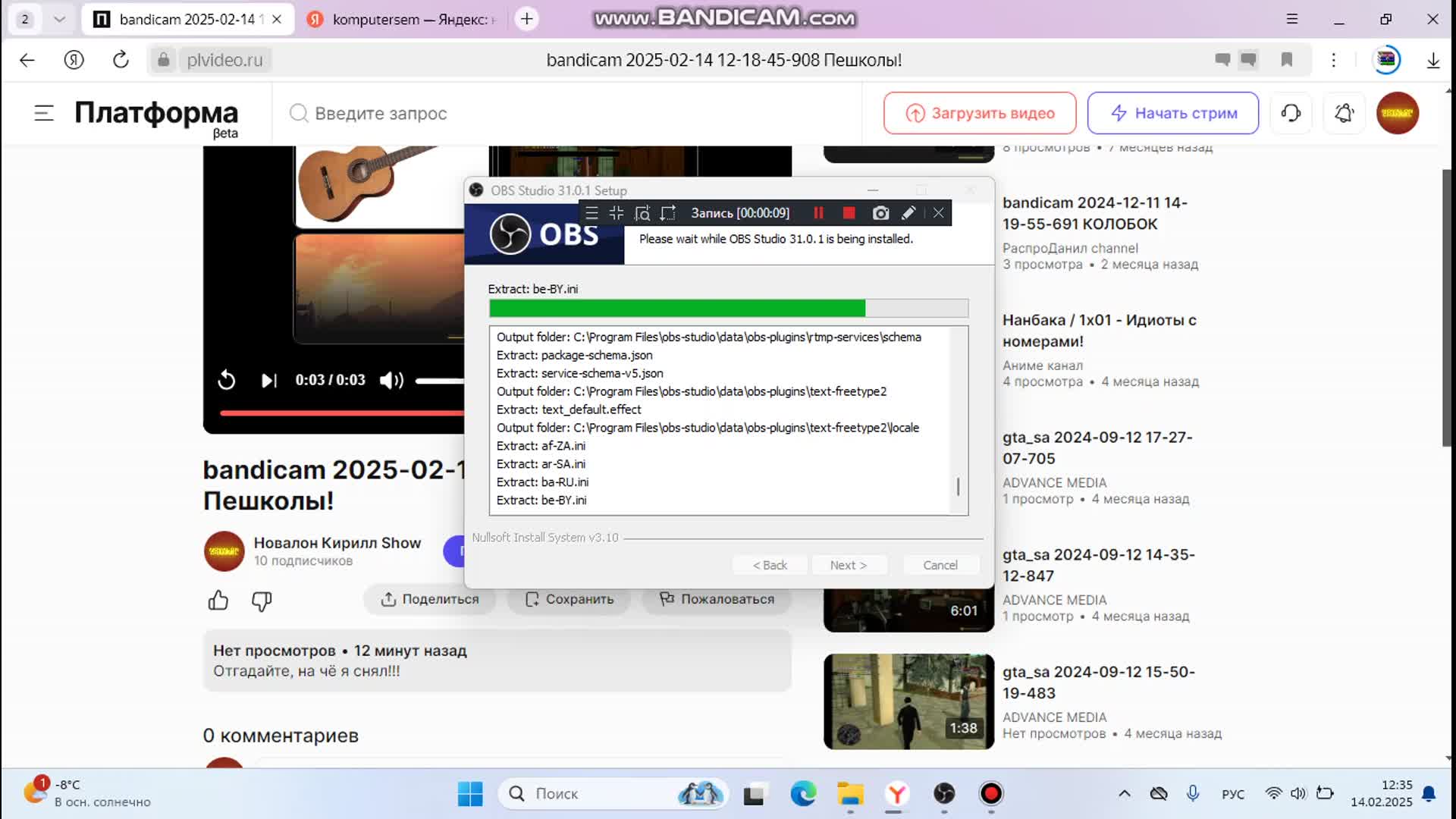Click Начать стрим button
This screenshot has width=1456, height=819.
1173,113
